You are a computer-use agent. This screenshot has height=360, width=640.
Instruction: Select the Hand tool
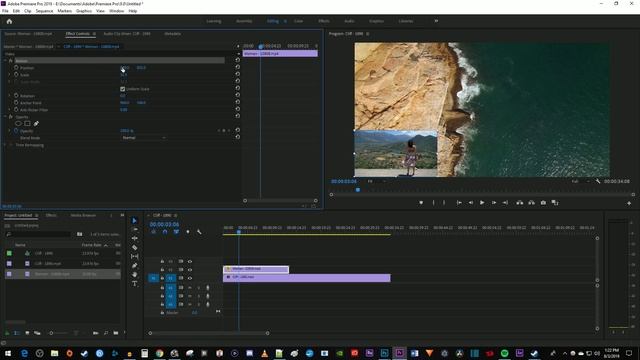(x=135, y=274)
